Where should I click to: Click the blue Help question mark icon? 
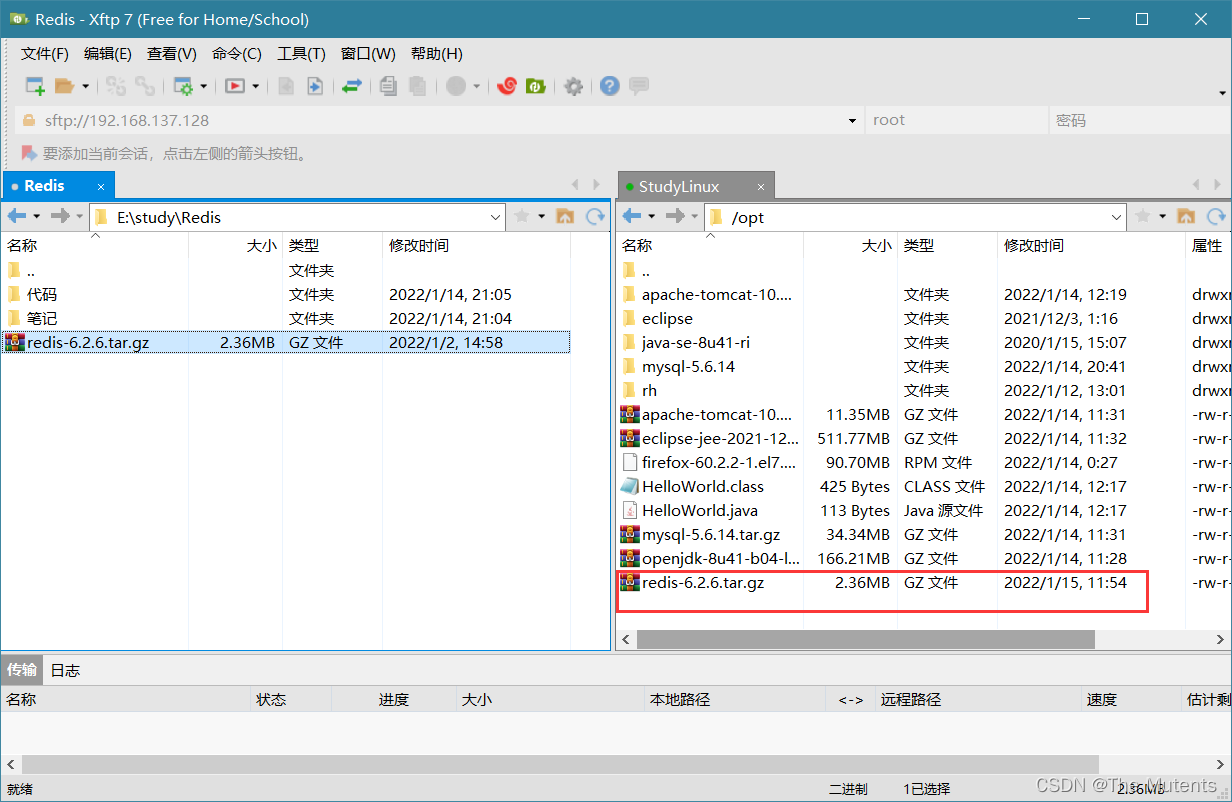tap(609, 86)
